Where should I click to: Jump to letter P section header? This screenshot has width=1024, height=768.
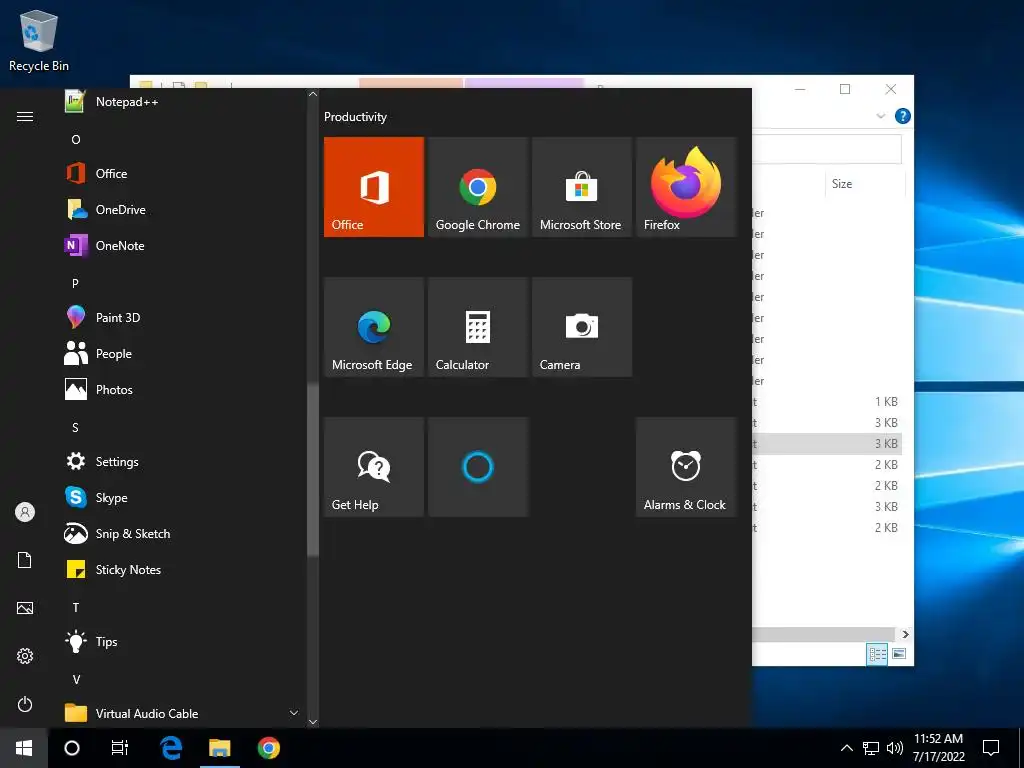[x=76, y=283]
